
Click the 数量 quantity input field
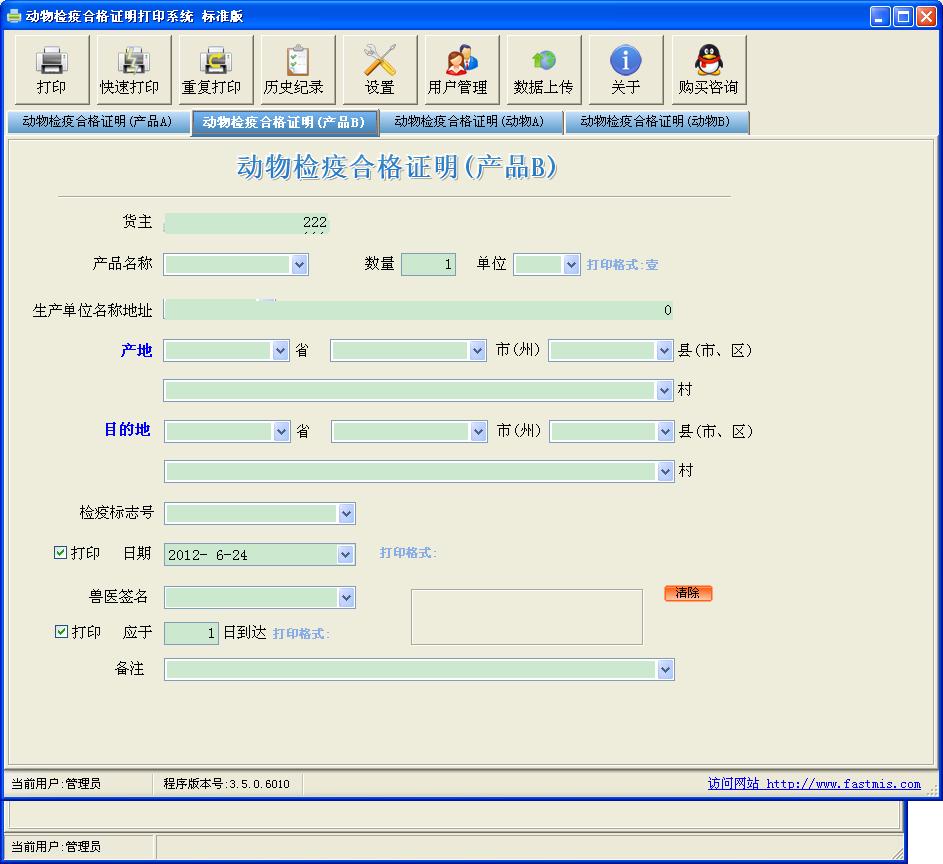click(429, 264)
